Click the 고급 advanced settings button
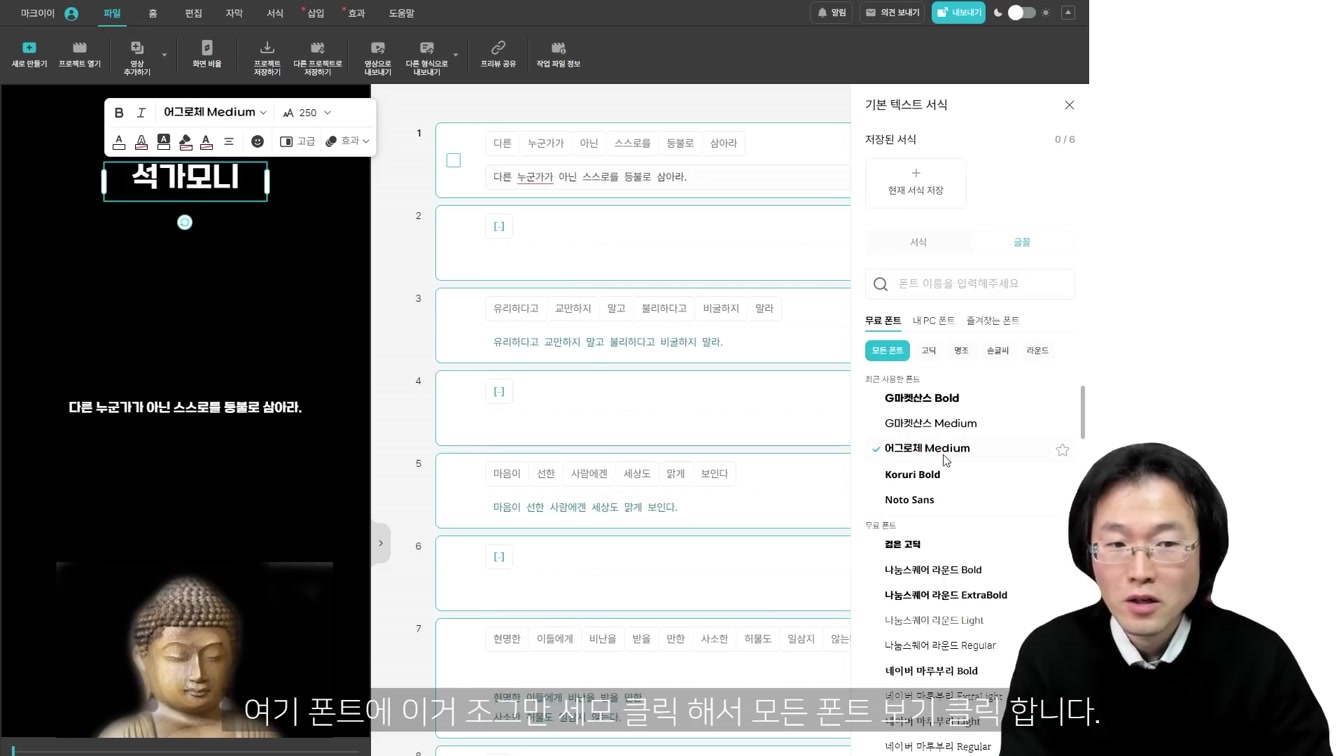The height and width of the screenshot is (756, 1344). [x=297, y=142]
